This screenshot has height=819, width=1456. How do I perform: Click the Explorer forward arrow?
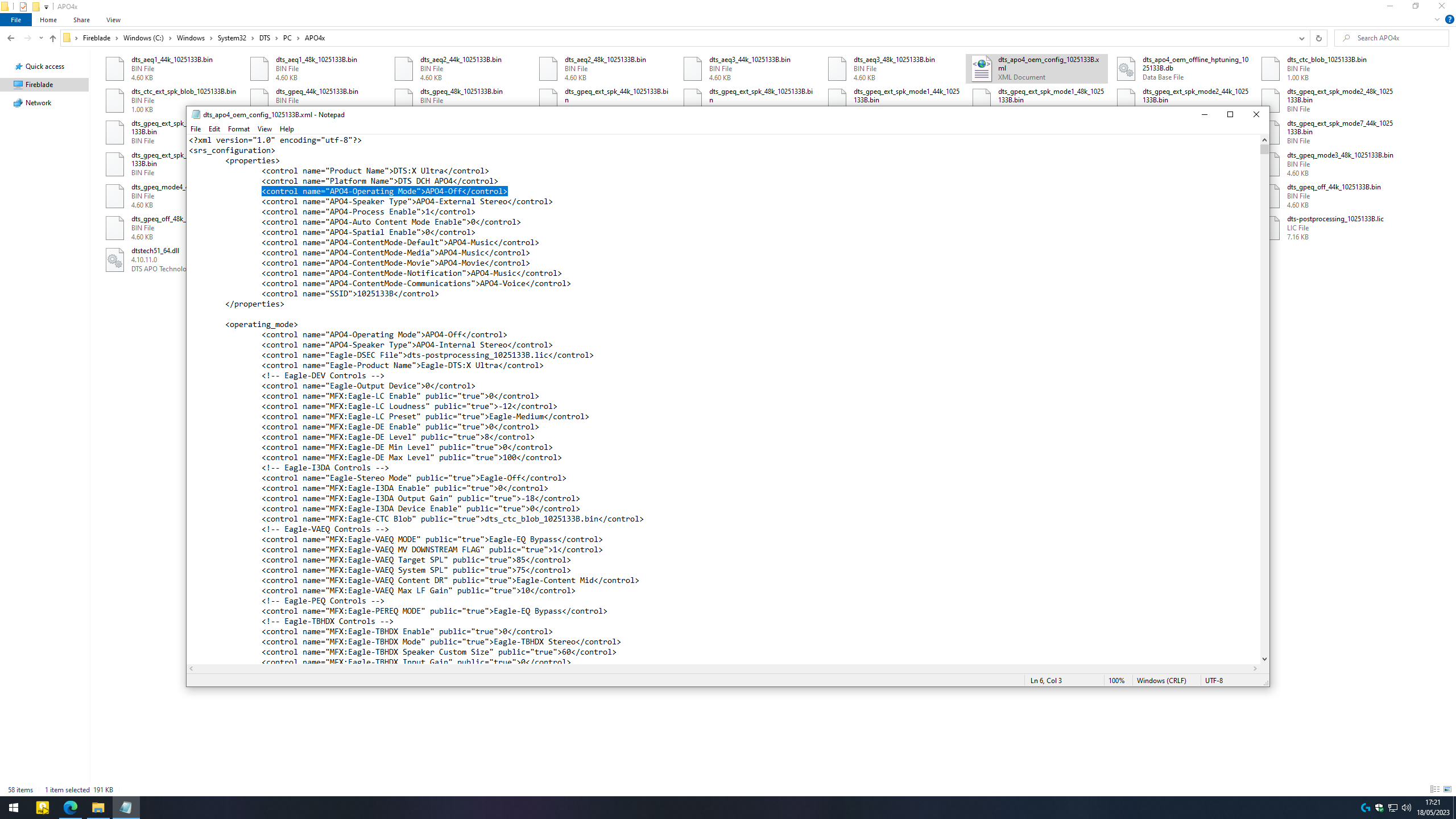[x=27, y=38]
